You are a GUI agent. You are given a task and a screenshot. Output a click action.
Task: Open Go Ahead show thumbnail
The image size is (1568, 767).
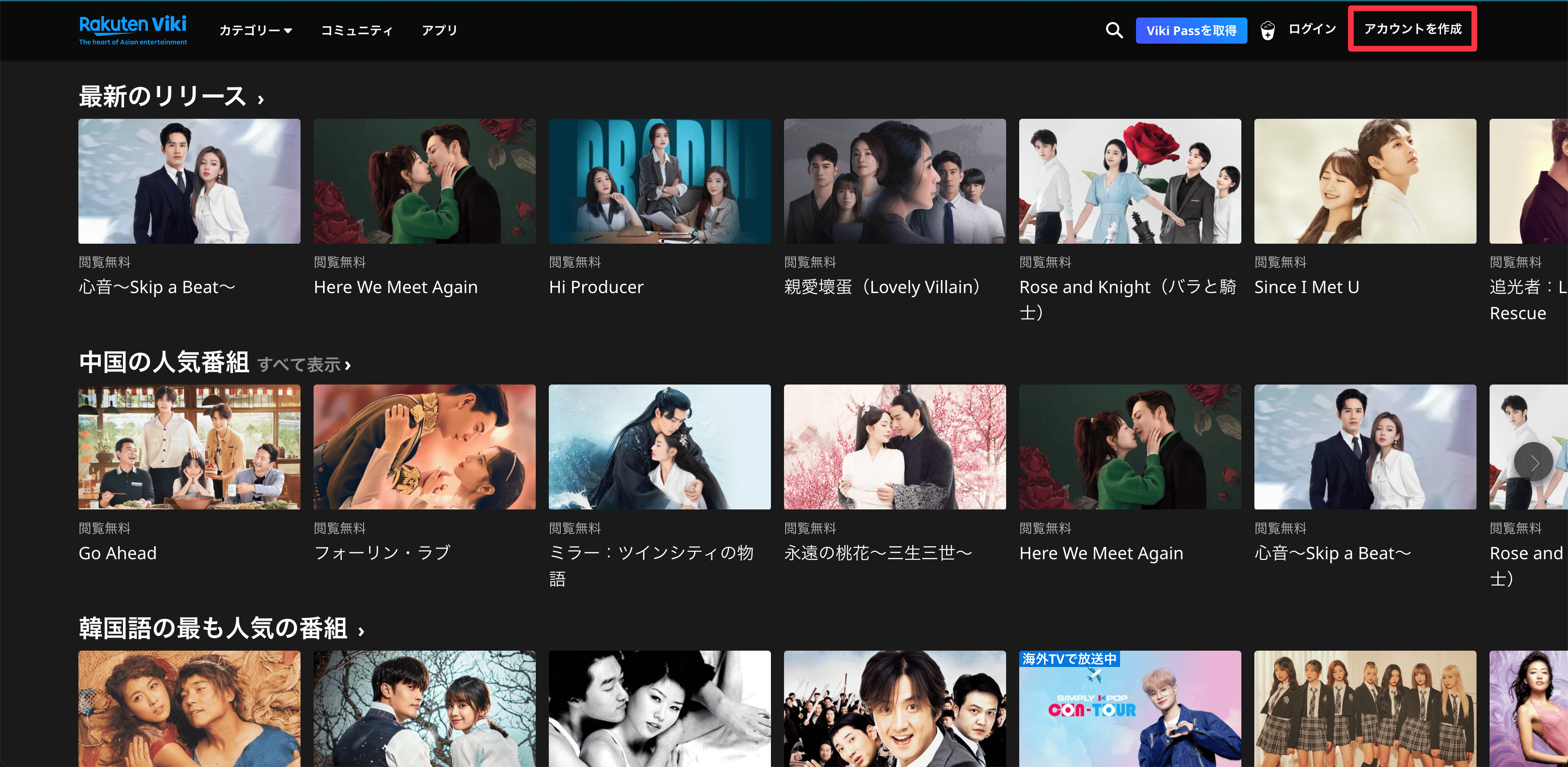point(189,447)
